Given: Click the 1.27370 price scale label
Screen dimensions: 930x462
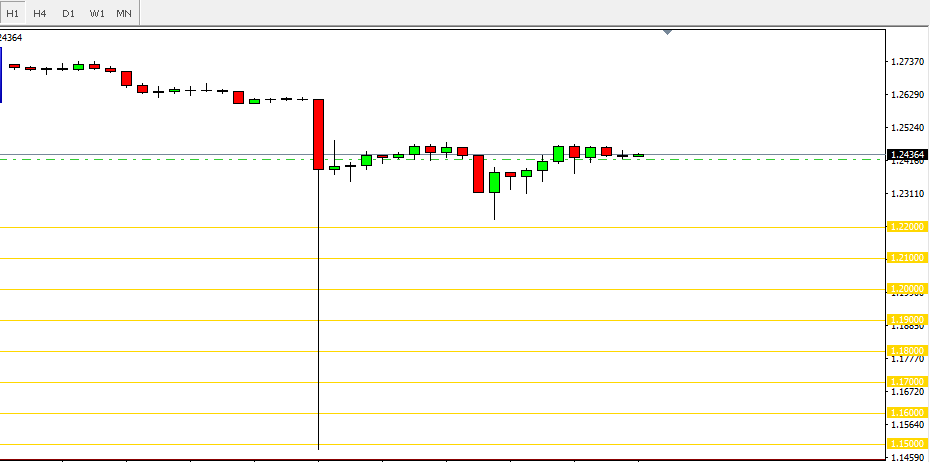Looking at the screenshot, I should coord(906,62).
